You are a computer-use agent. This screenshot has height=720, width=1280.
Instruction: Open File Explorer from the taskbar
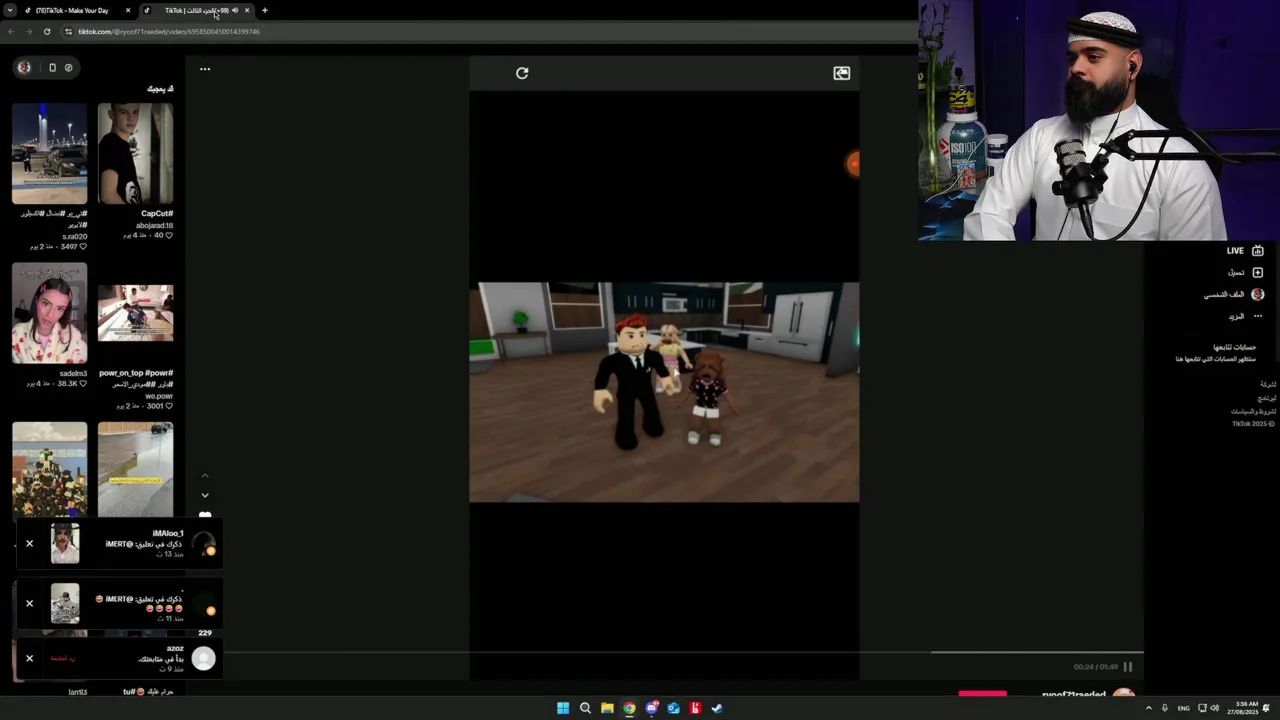(x=607, y=708)
